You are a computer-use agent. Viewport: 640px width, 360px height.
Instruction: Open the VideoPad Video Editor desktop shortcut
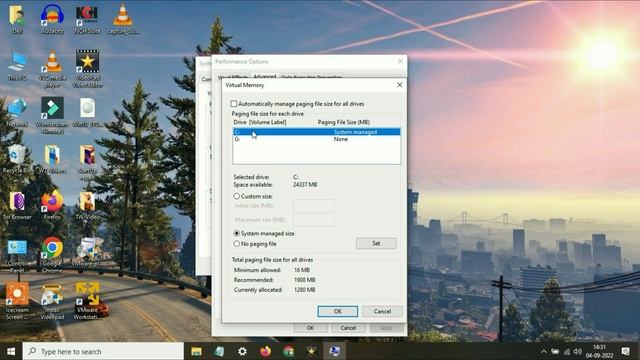[x=87, y=69]
